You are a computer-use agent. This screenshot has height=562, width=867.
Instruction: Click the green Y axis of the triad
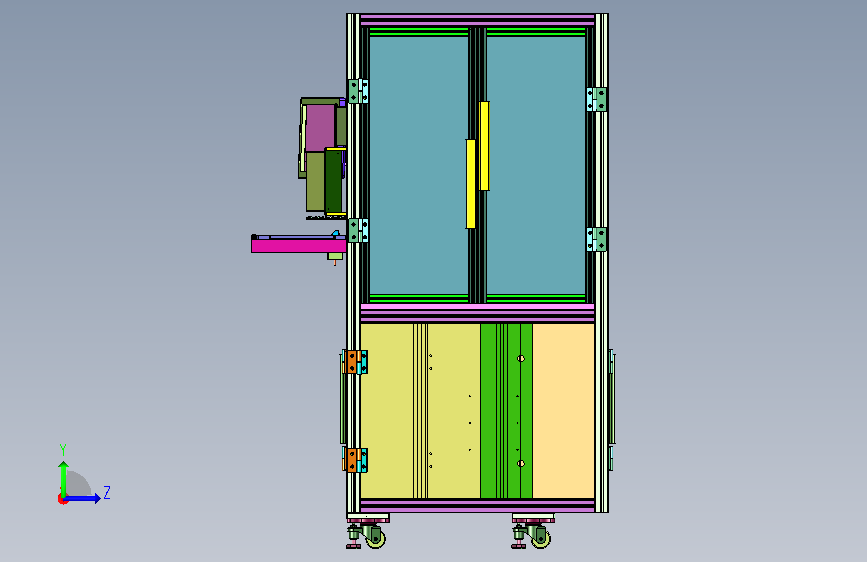[x=63, y=479]
